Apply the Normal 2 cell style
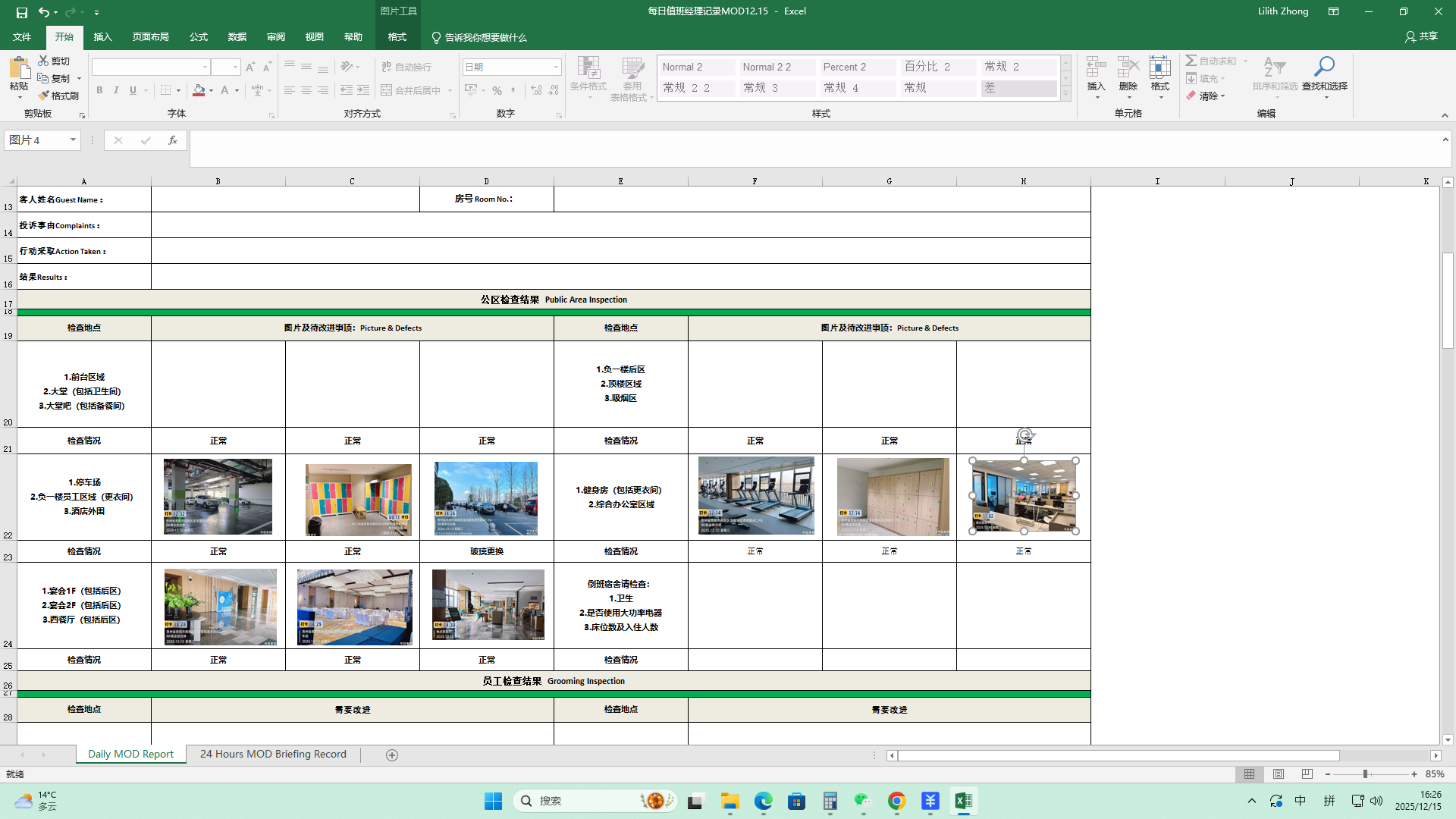This screenshot has width=1456, height=819. click(x=696, y=67)
